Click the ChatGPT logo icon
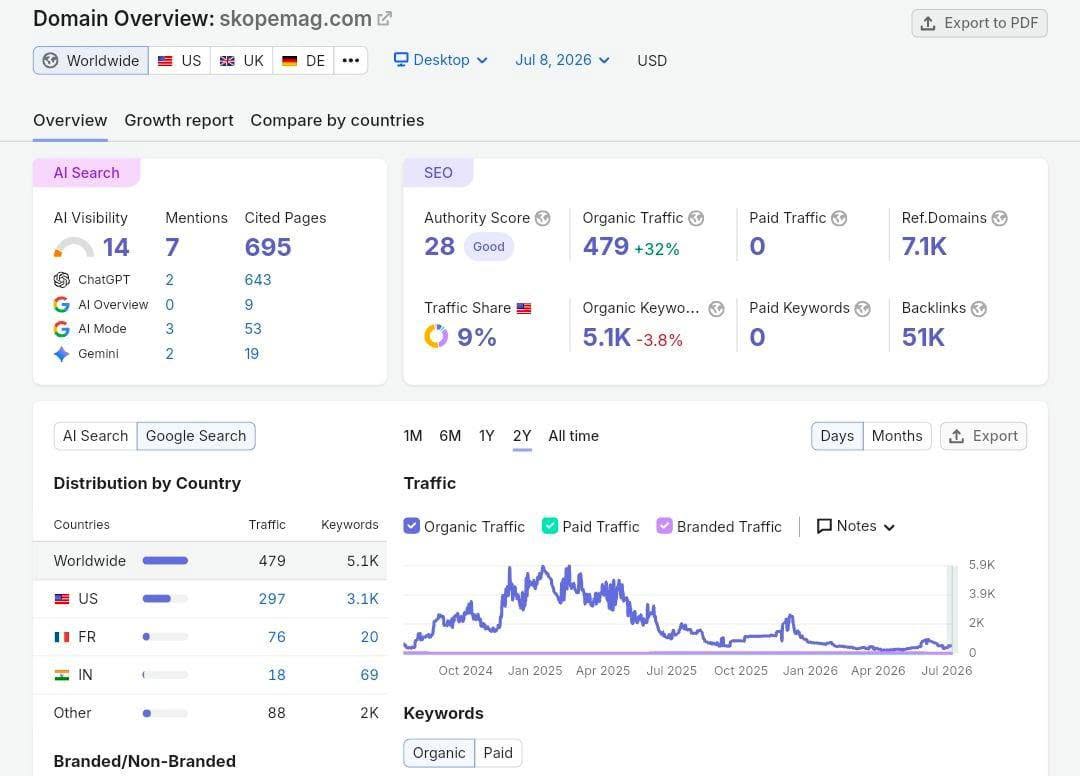This screenshot has height=776, width=1080. click(x=61, y=280)
